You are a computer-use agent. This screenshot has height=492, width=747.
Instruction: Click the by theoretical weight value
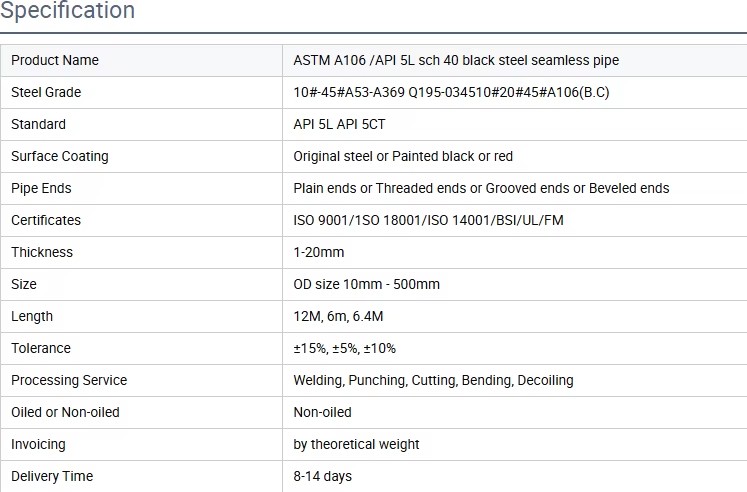click(356, 444)
